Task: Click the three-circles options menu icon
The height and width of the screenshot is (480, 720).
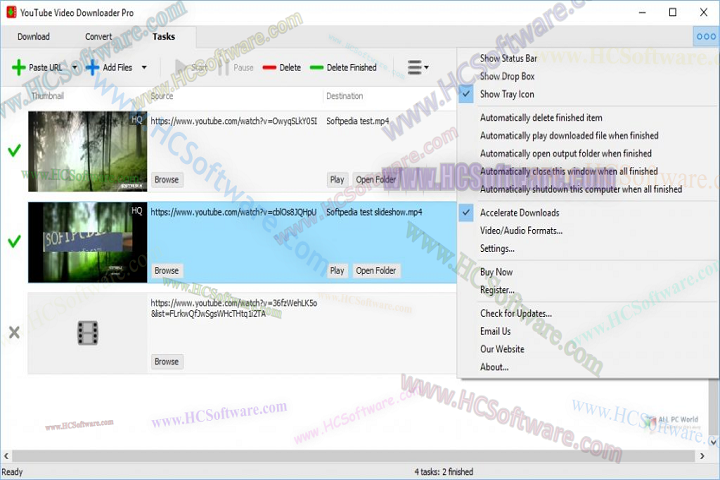Action: click(x=706, y=36)
